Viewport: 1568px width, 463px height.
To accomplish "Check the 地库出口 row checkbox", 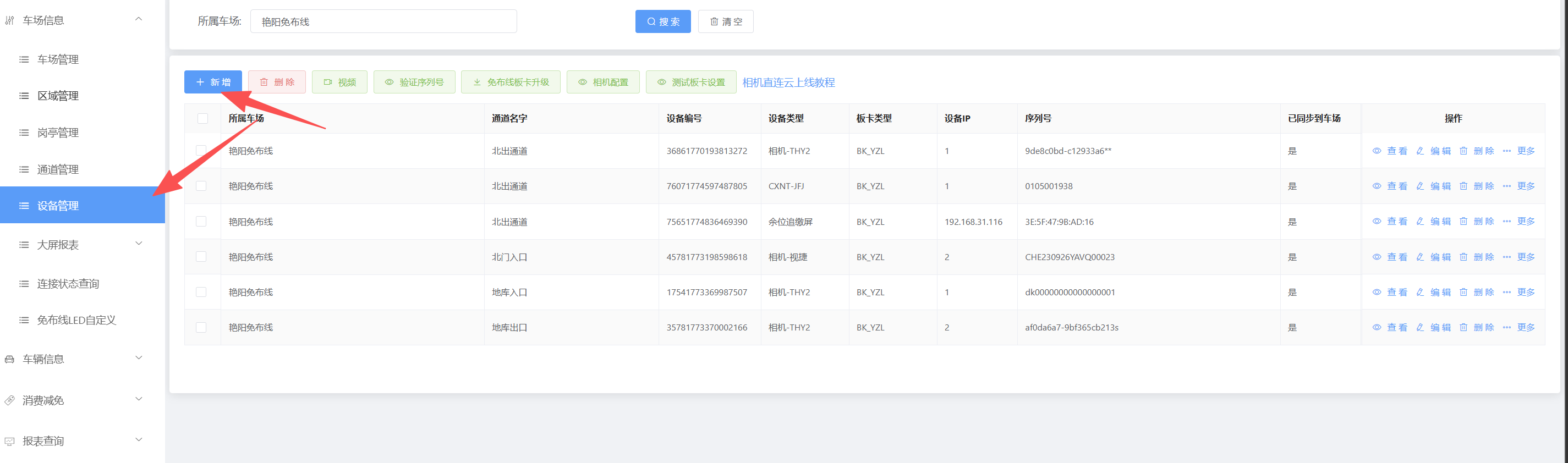I will [201, 327].
